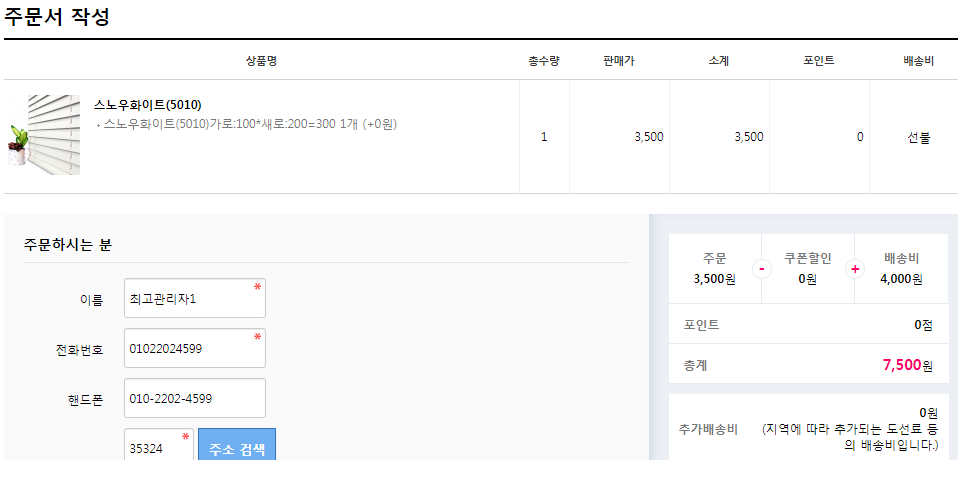Click the 총수량 column header

pyautogui.click(x=544, y=61)
